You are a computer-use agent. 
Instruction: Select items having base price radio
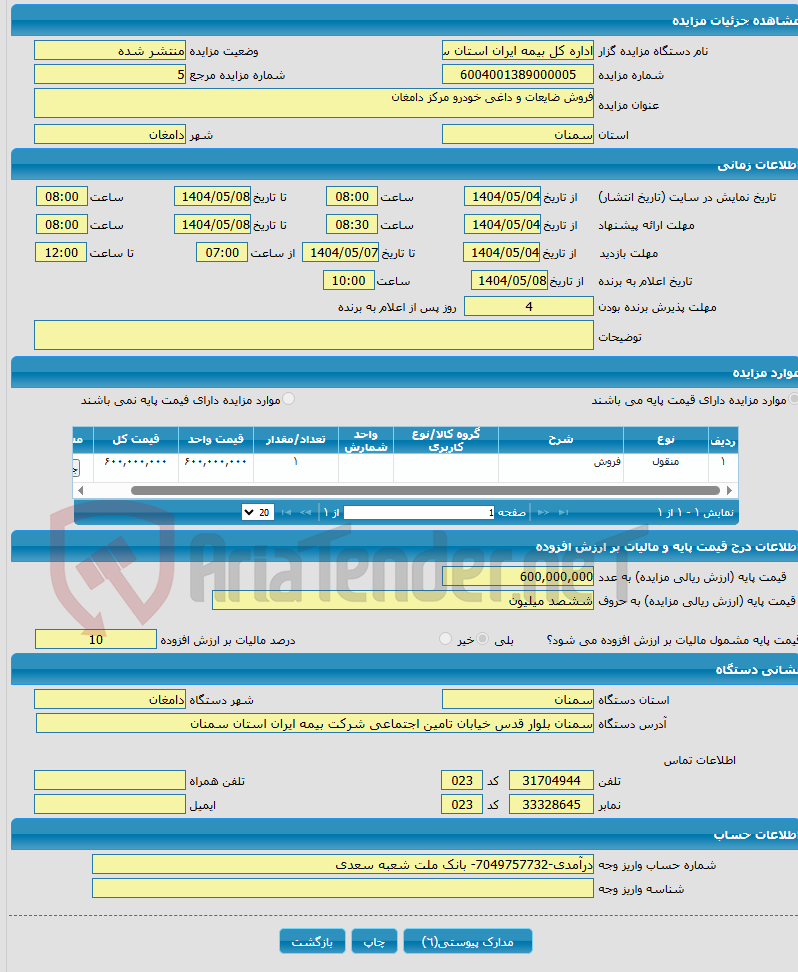tap(793, 399)
